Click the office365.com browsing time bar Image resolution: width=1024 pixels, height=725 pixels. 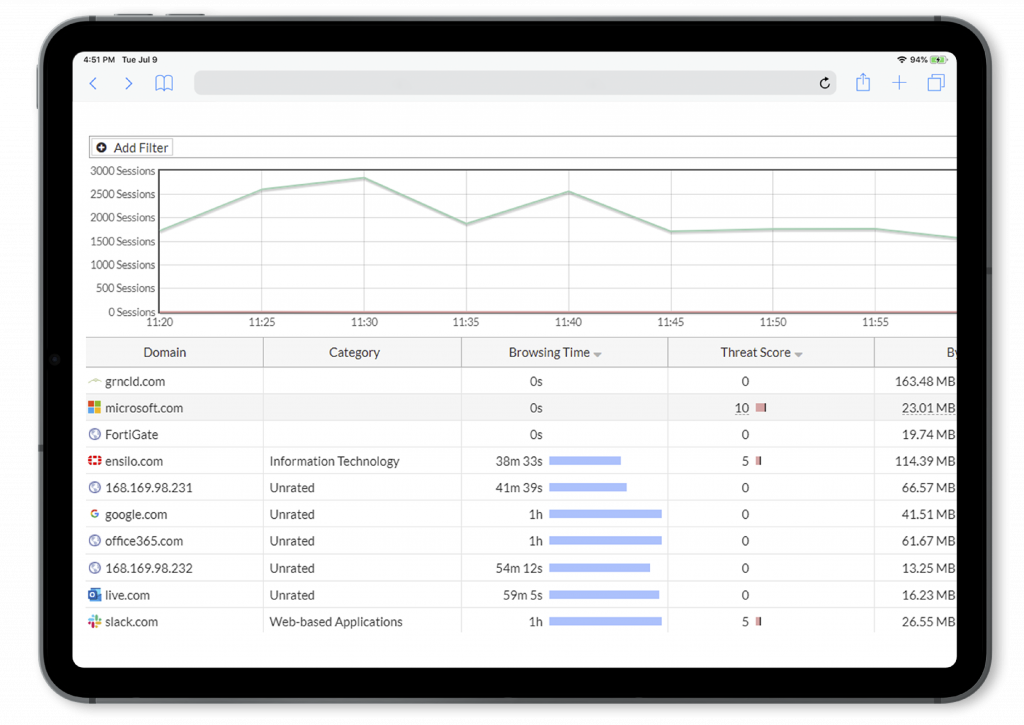click(605, 541)
